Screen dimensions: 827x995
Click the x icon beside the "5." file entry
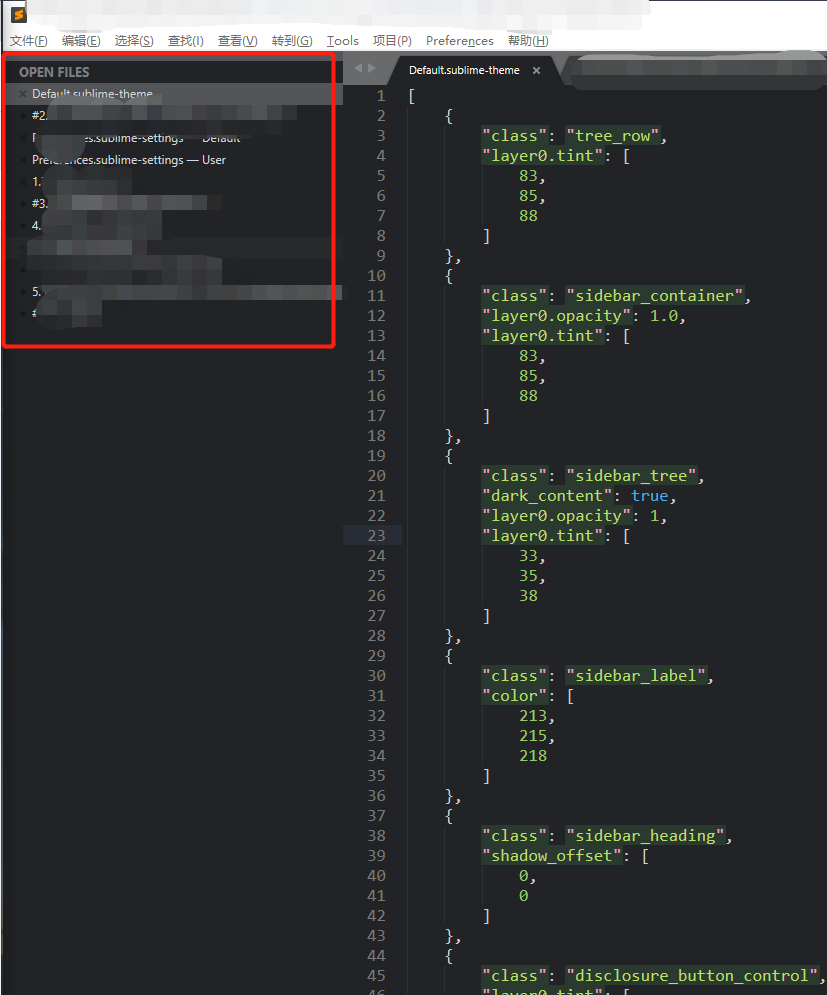(22, 291)
